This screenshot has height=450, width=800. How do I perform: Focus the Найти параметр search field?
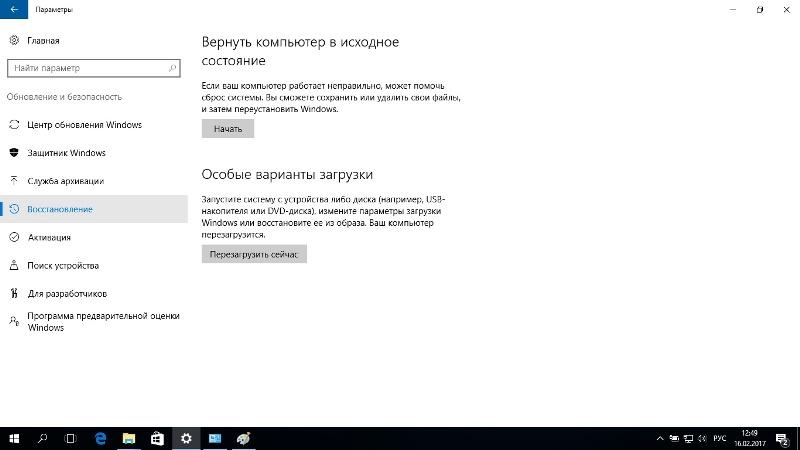coord(94,68)
